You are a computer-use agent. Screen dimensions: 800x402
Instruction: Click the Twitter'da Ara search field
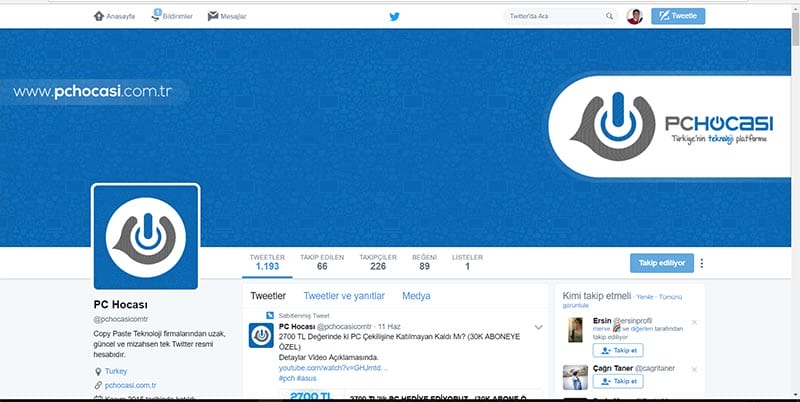(555, 16)
